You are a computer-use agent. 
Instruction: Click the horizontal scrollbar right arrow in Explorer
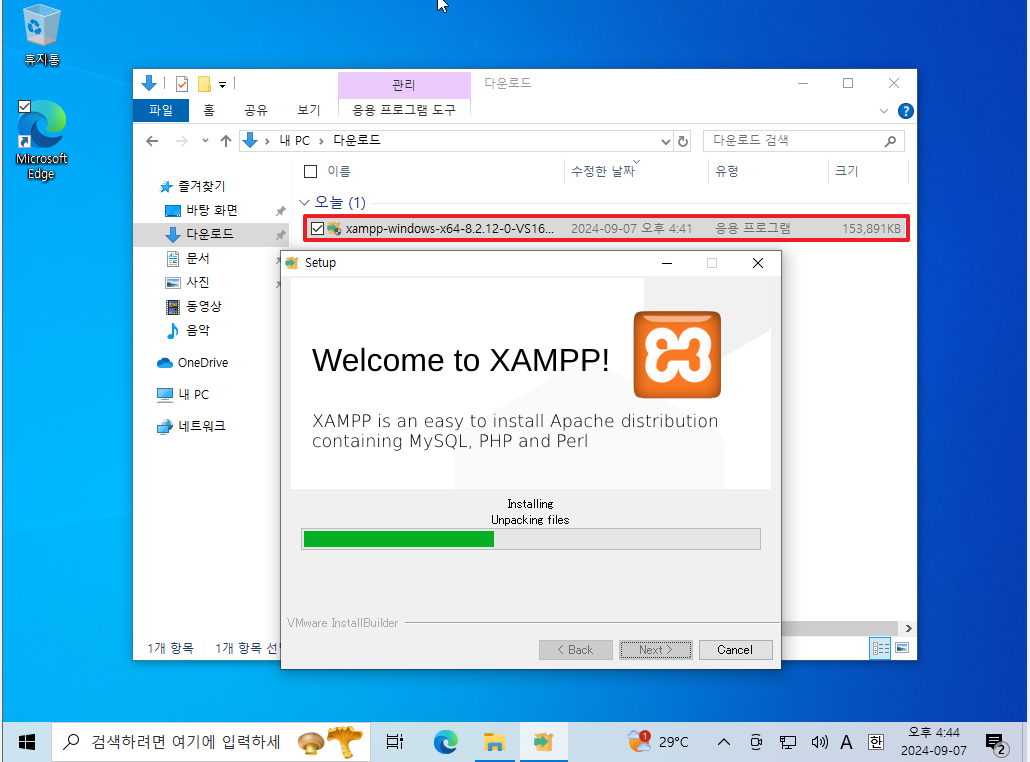point(908,628)
